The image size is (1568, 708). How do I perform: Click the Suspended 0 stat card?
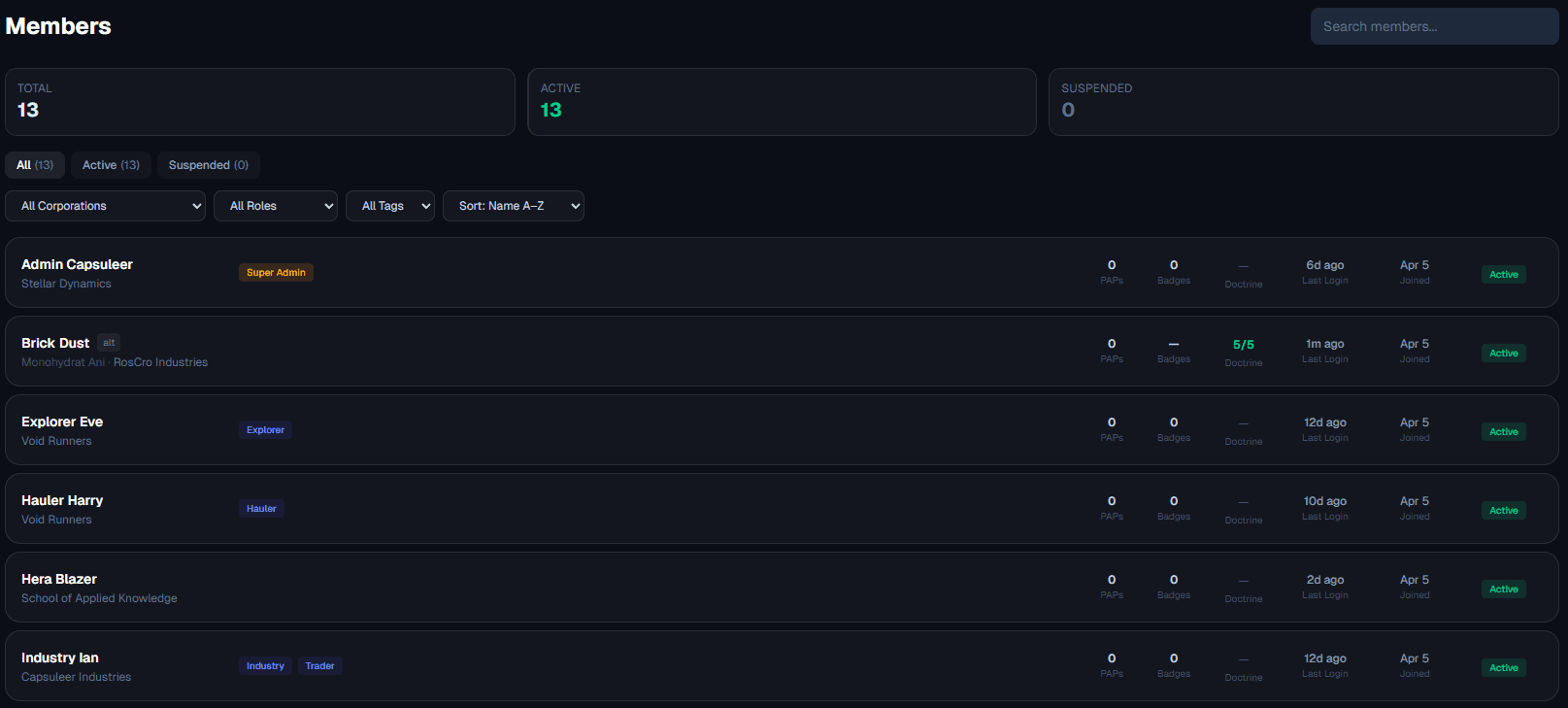[x=1304, y=102]
